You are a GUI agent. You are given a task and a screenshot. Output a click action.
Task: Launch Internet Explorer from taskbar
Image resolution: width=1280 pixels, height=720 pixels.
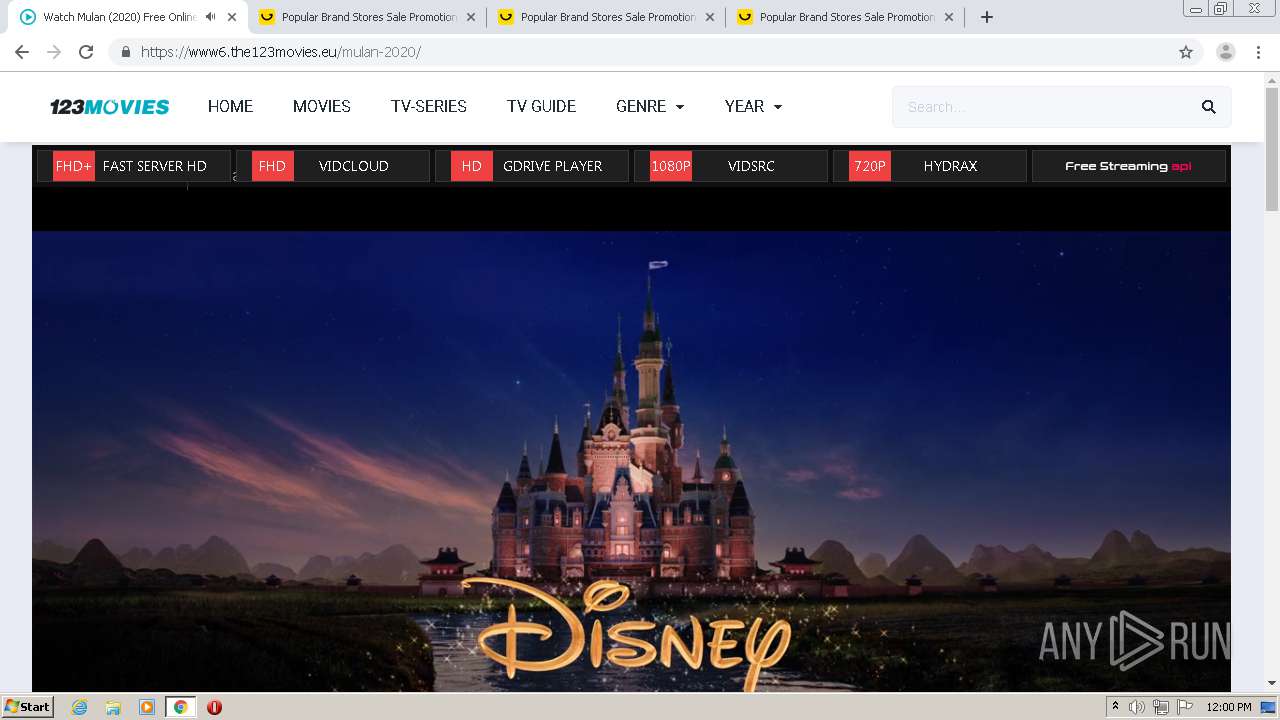pyautogui.click(x=79, y=707)
